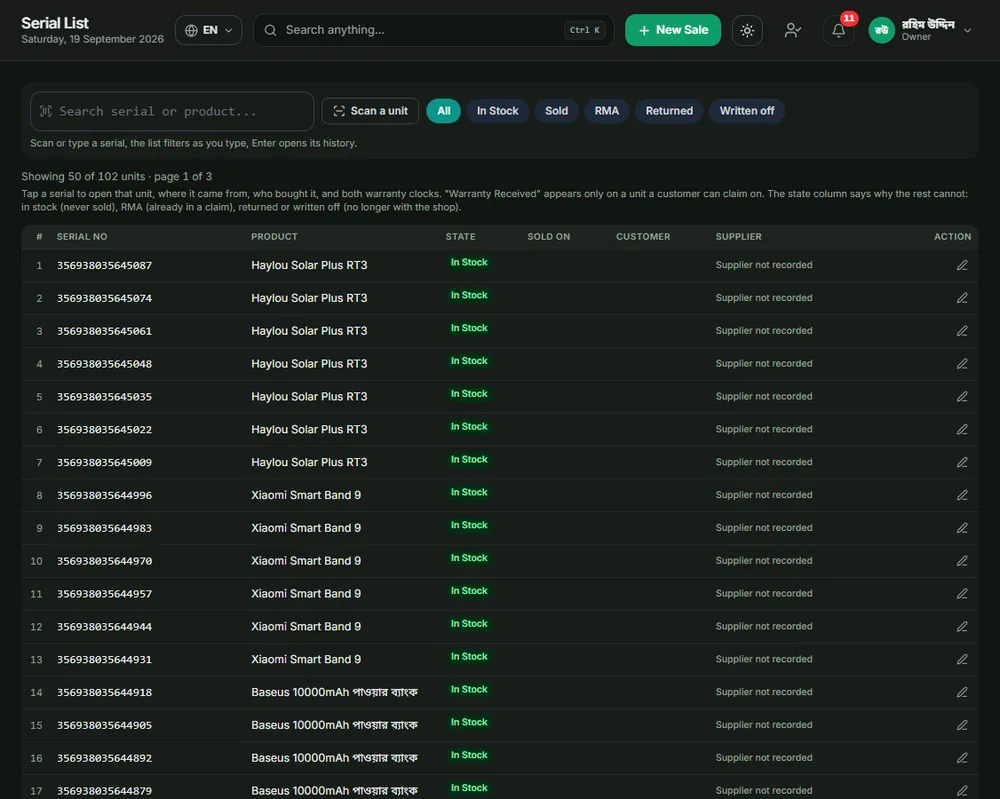The height and width of the screenshot is (799, 1000).
Task: Open the notifications bell
Action: pos(838,30)
